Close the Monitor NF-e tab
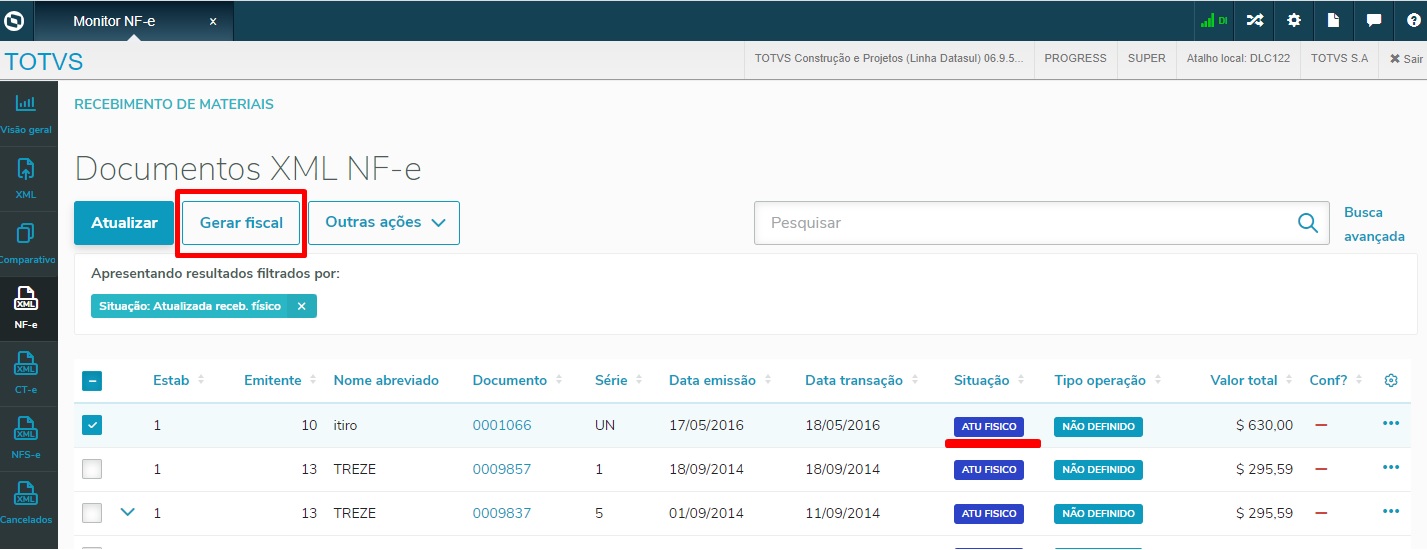 click(x=213, y=21)
